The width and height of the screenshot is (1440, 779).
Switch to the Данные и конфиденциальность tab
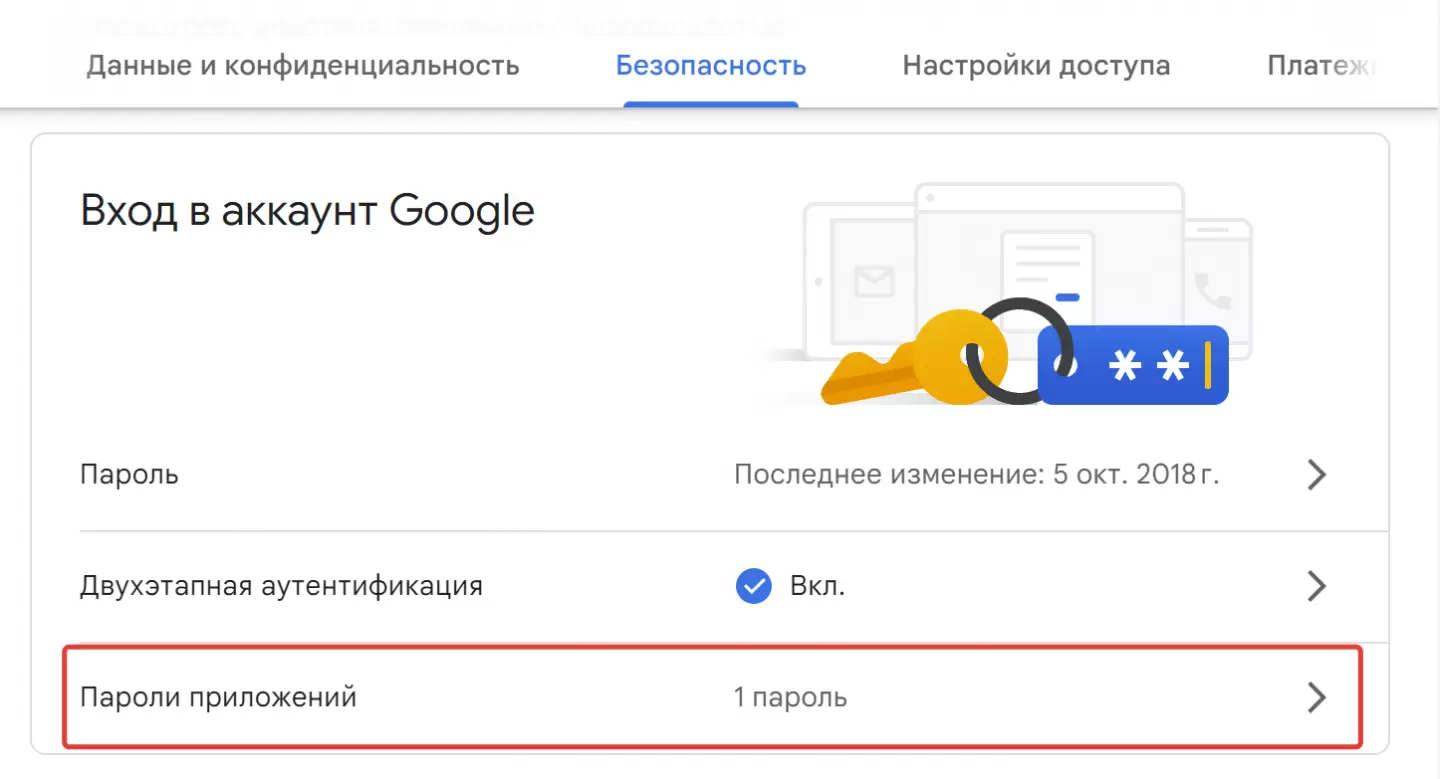303,67
